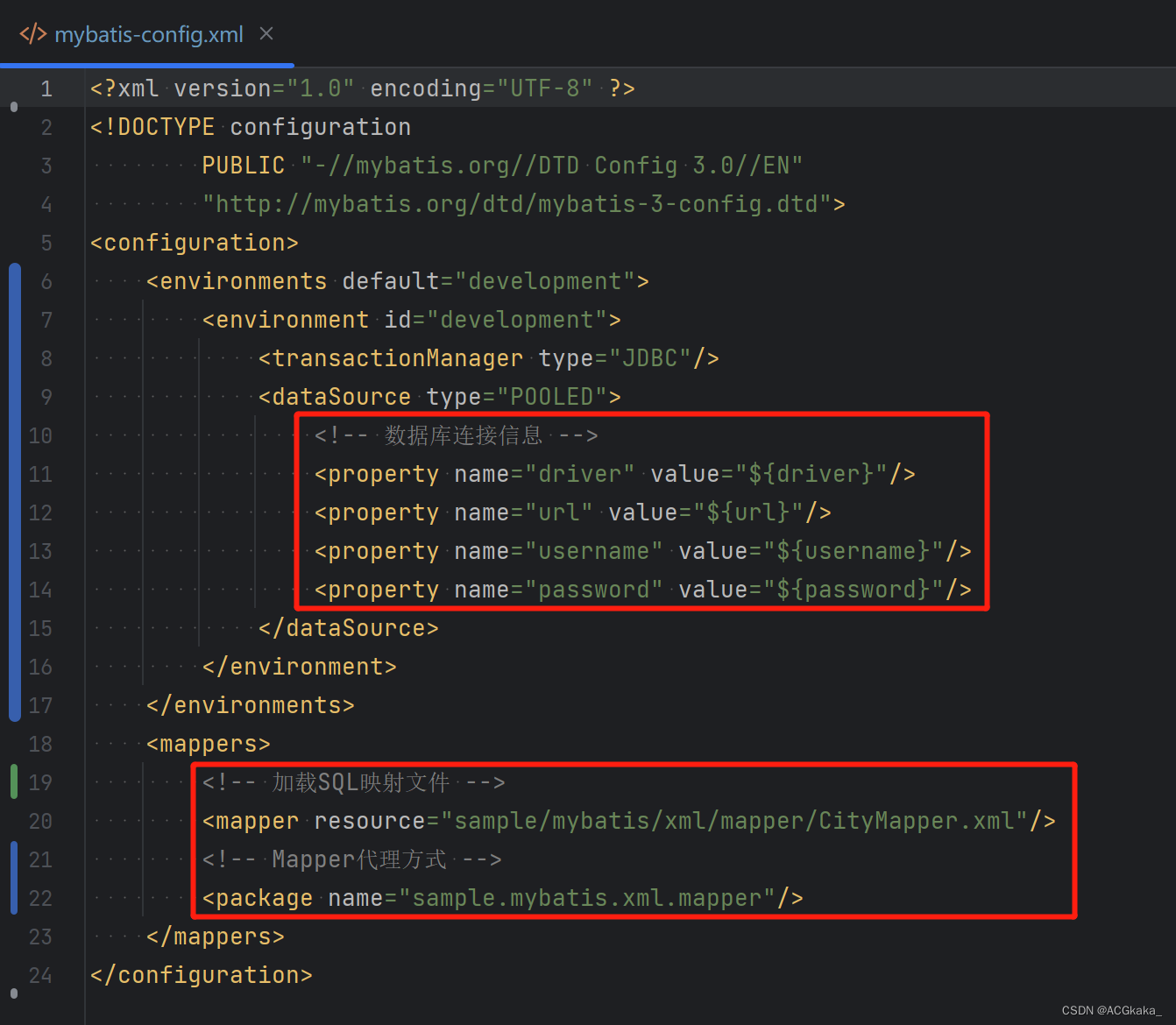Image resolution: width=1176 pixels, height=1025 pixels.
Task: Click the XML file type icon on tab
Action: pyautogui.click(x=33, y=34)
